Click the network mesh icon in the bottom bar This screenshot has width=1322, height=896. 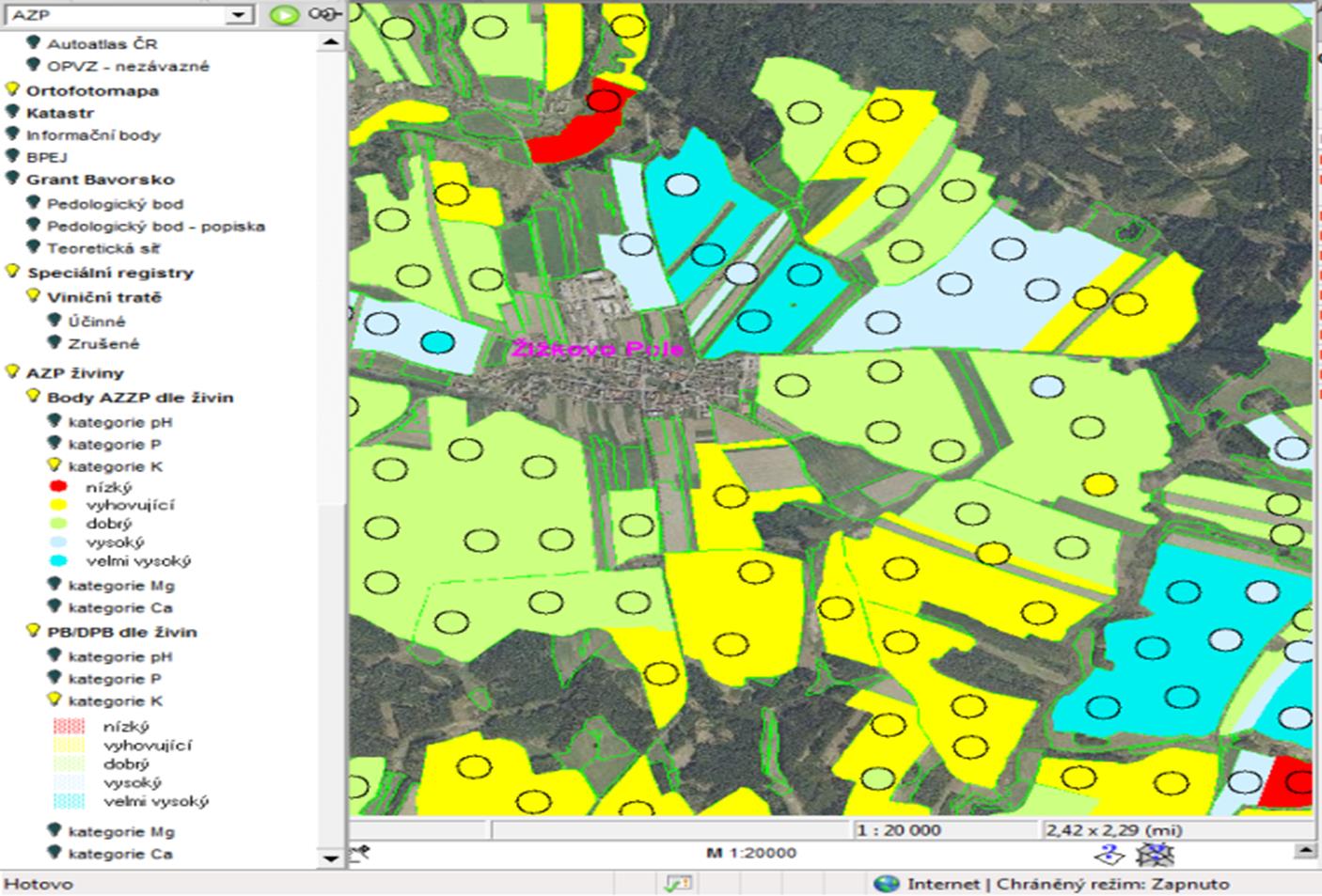point(1154,854)
